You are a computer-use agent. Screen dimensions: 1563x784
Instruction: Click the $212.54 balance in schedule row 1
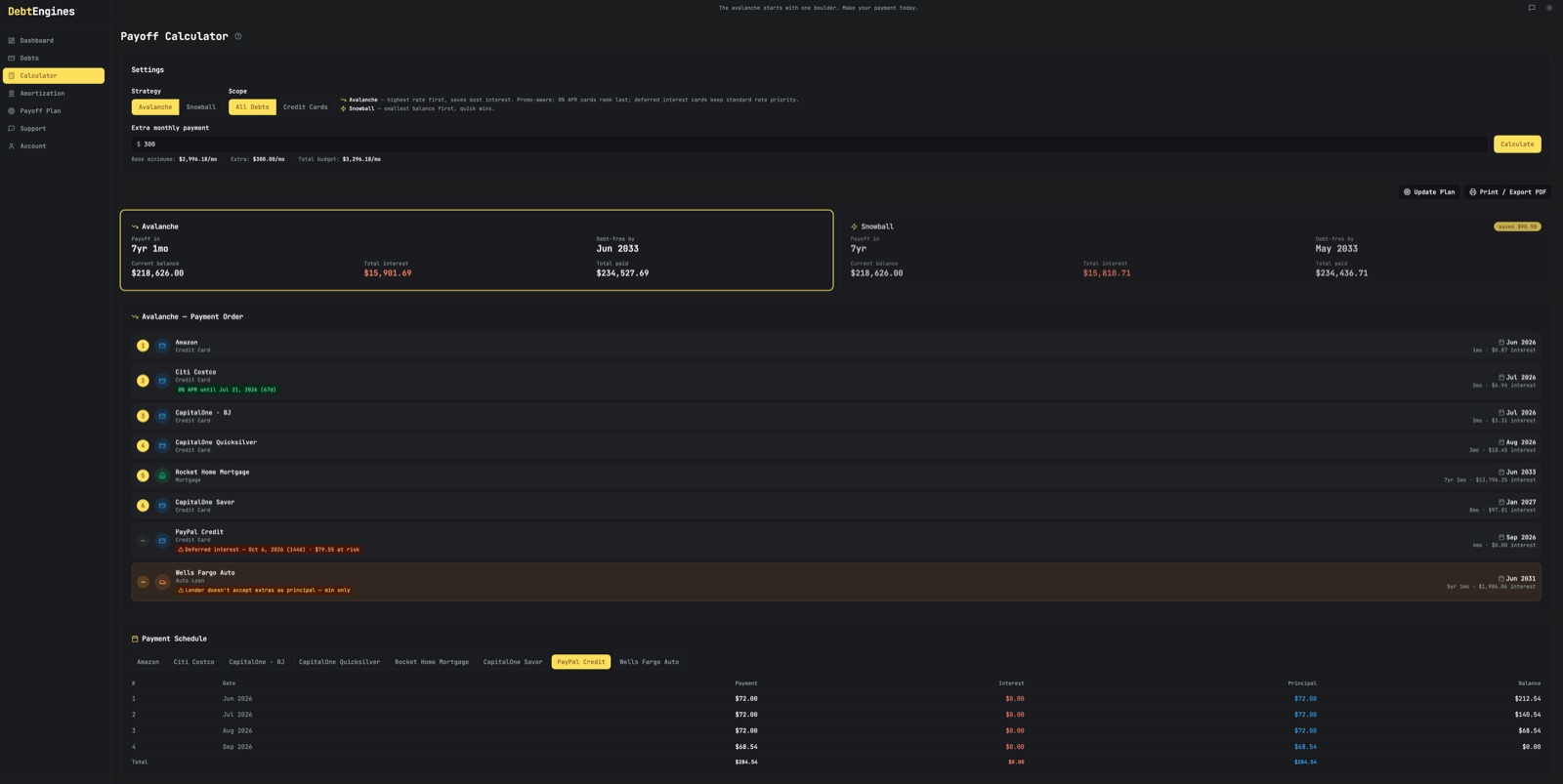1528,699
